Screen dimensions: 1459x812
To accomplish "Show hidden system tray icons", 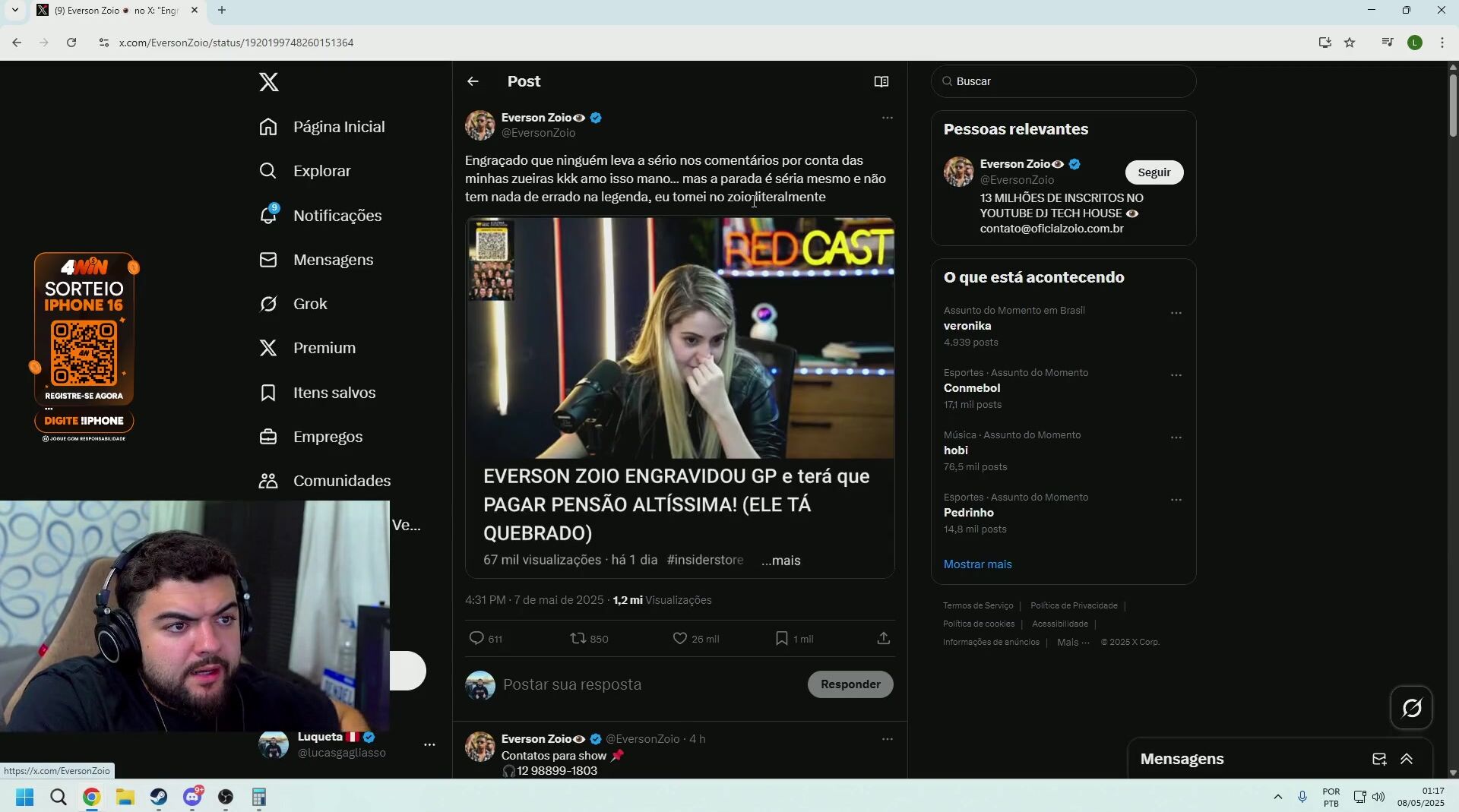I will point(1277,797).
